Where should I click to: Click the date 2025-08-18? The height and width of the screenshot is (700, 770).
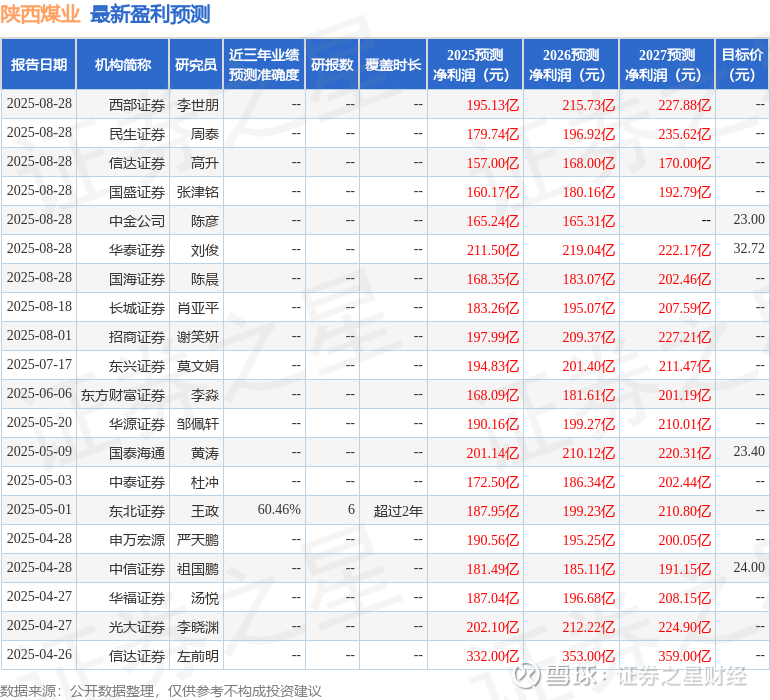pos(39,307)
